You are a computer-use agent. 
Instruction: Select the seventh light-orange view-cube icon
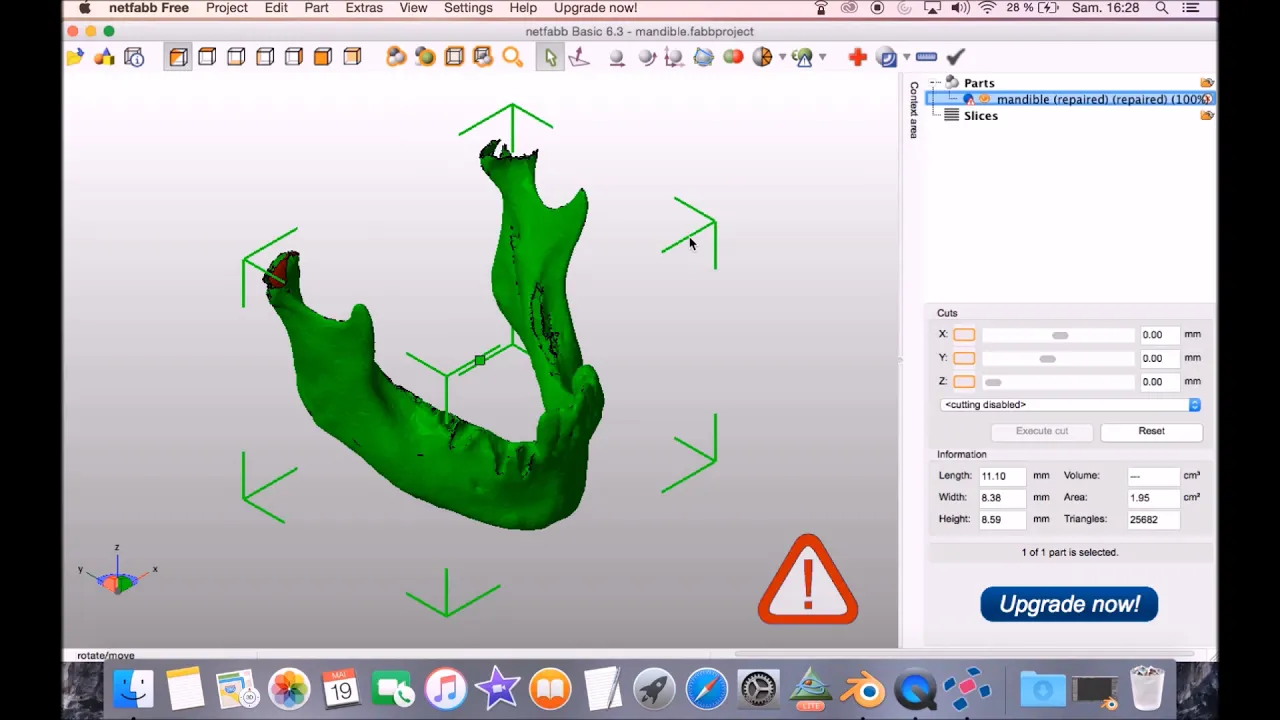tap(352, 57)
